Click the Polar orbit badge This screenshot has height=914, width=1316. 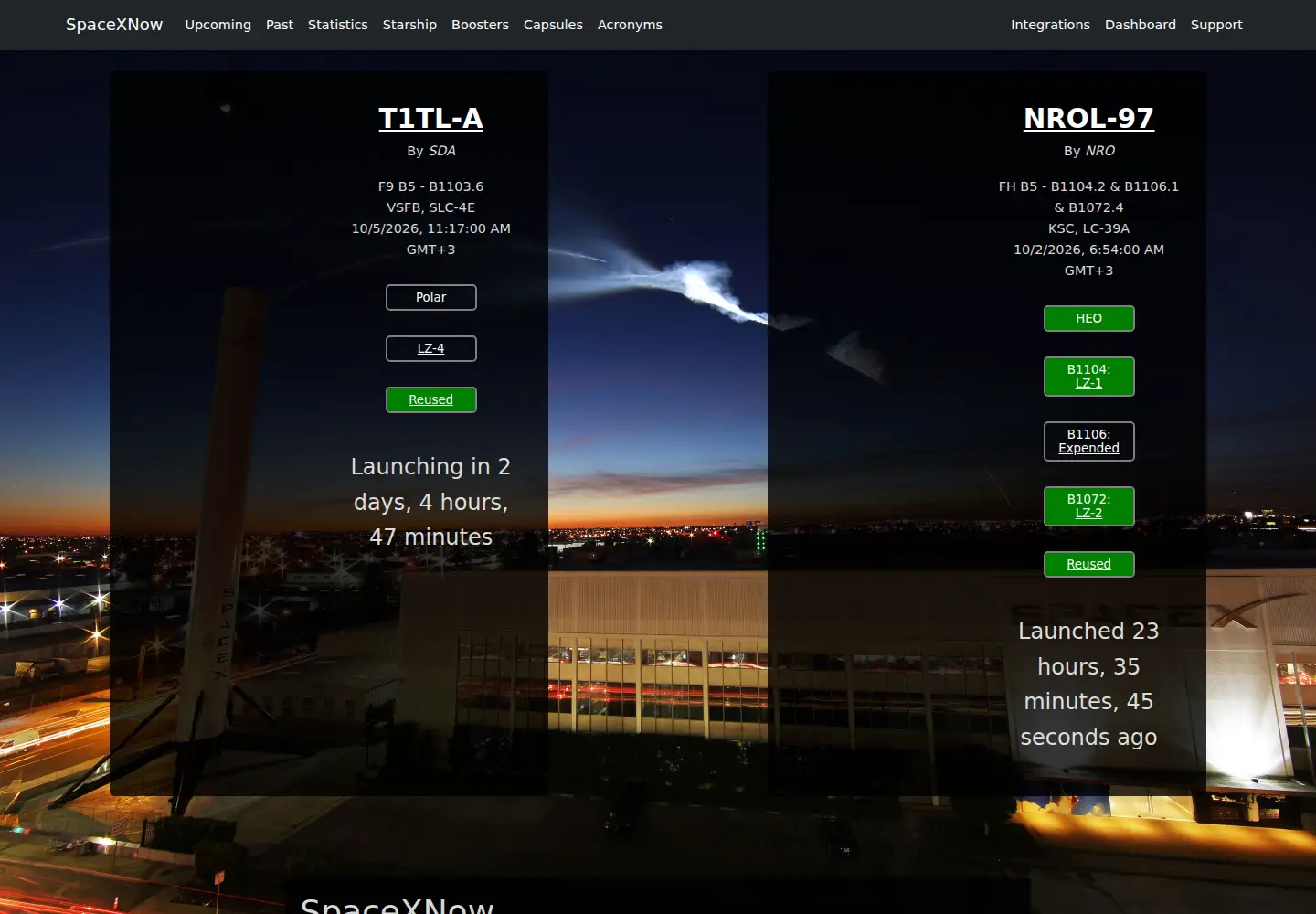[x=430, y=297]
